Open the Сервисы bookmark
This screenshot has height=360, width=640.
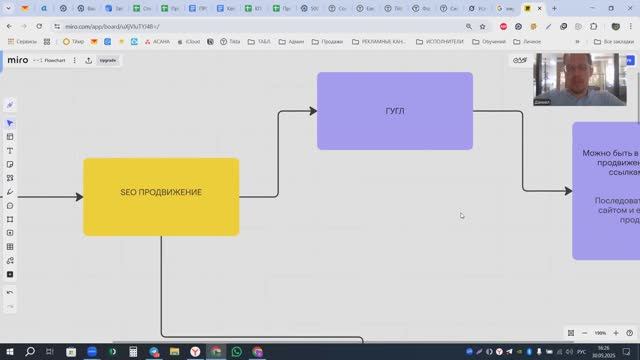[22, 42]
